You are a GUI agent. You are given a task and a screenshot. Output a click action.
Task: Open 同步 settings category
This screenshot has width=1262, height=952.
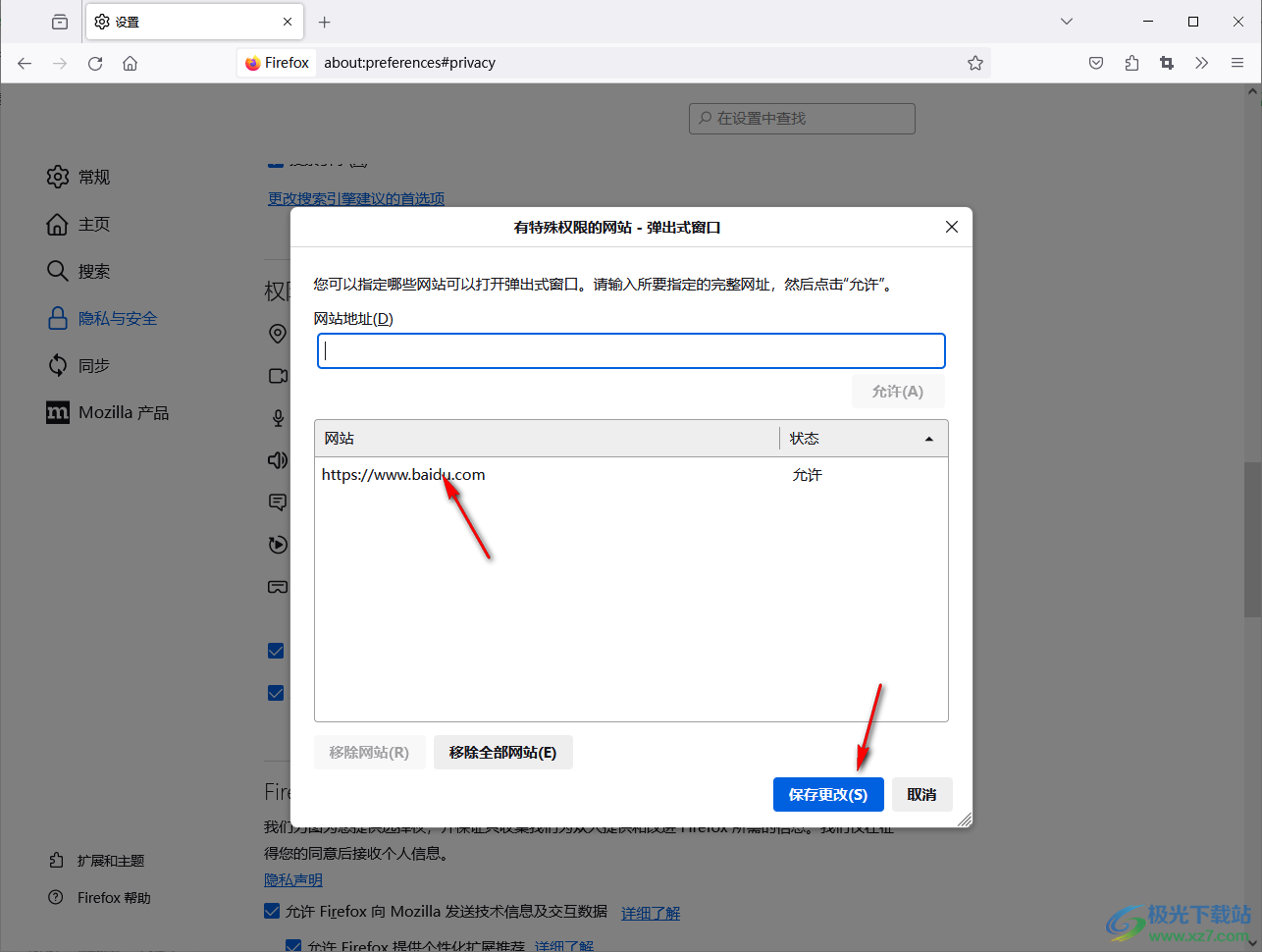click(79, 365)
